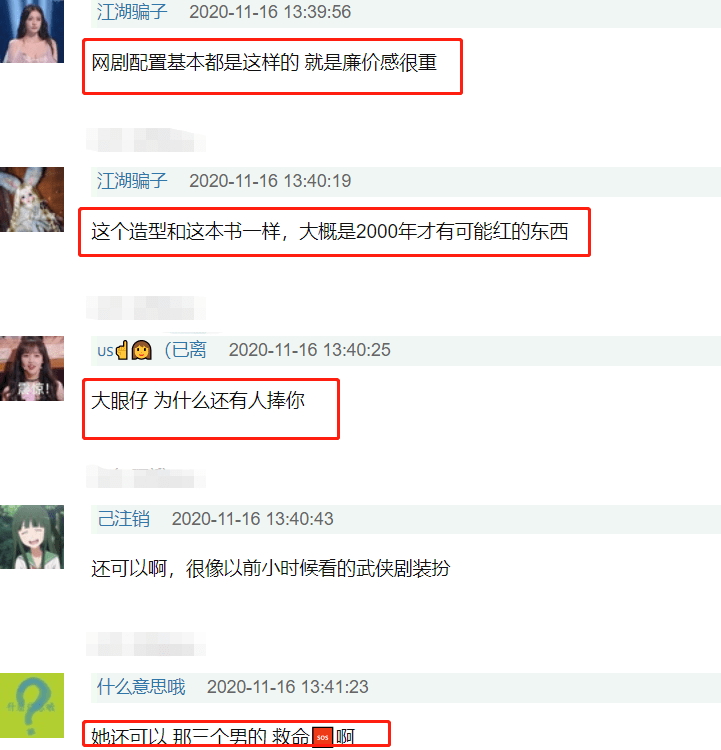This screenshot has width=721, height=750.
Task: Open 江湖骗子 username at 13:40:19
Action: click(132, 181)
